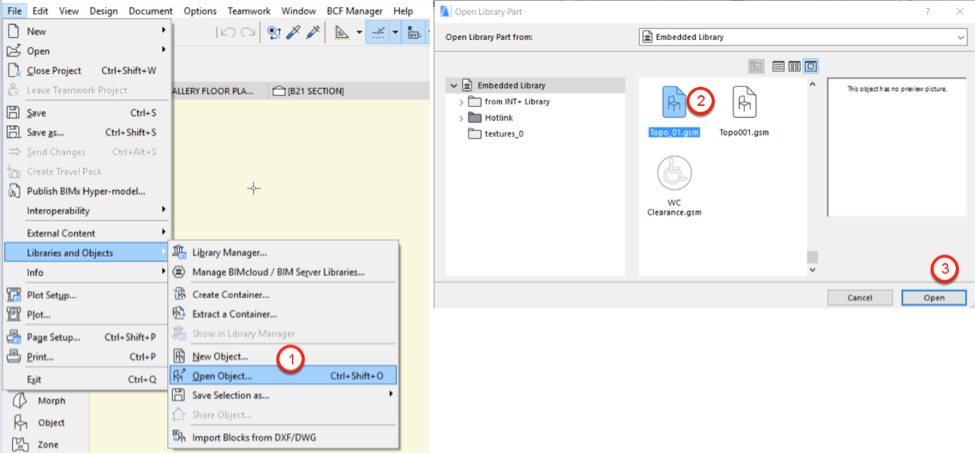This screenshot has height=454, width=975.
Task: Open the Teamwork menu
Action: click(x=249, y=11)
